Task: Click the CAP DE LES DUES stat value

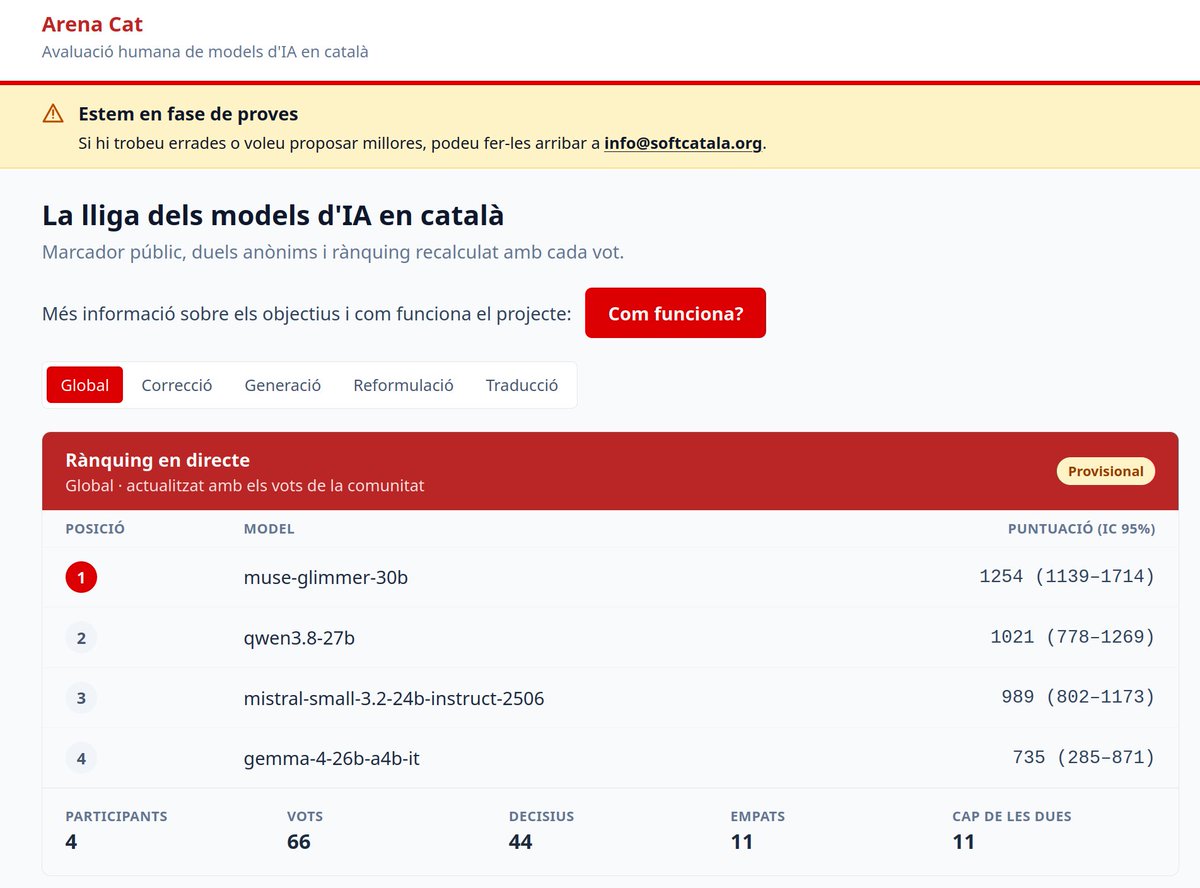Action: click(963, 842)
